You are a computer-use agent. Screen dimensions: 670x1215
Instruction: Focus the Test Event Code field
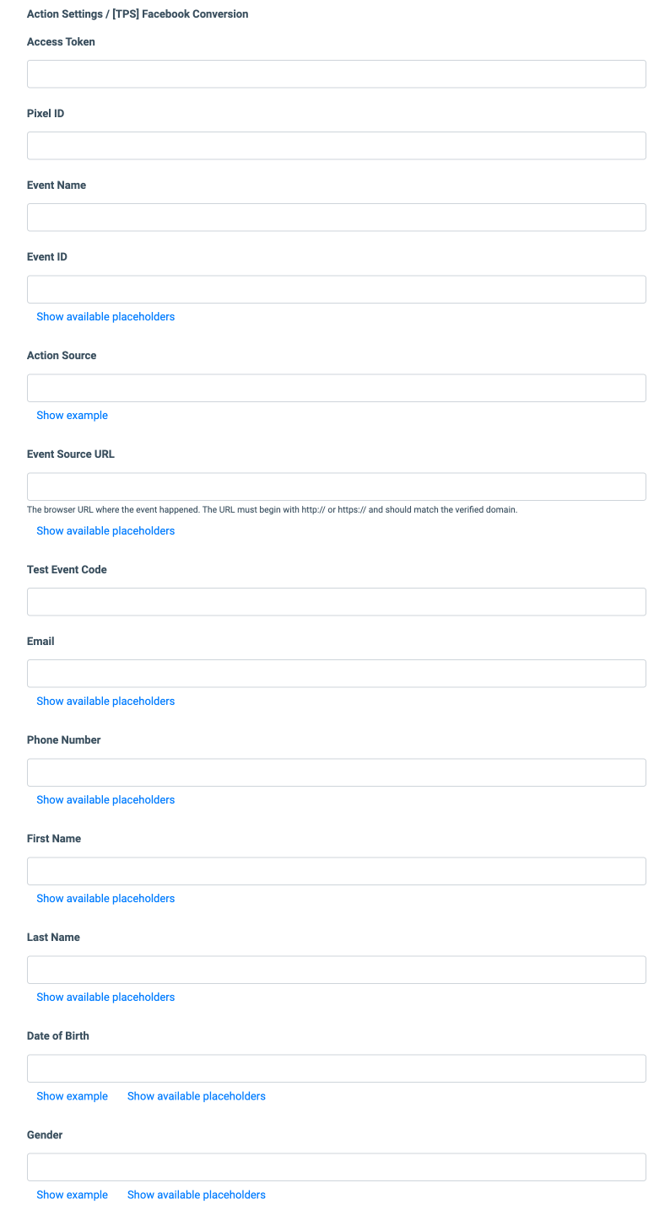(336, 602)
